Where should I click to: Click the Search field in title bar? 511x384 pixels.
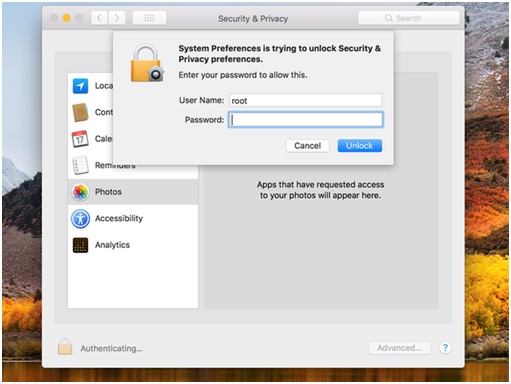[409, 18]
